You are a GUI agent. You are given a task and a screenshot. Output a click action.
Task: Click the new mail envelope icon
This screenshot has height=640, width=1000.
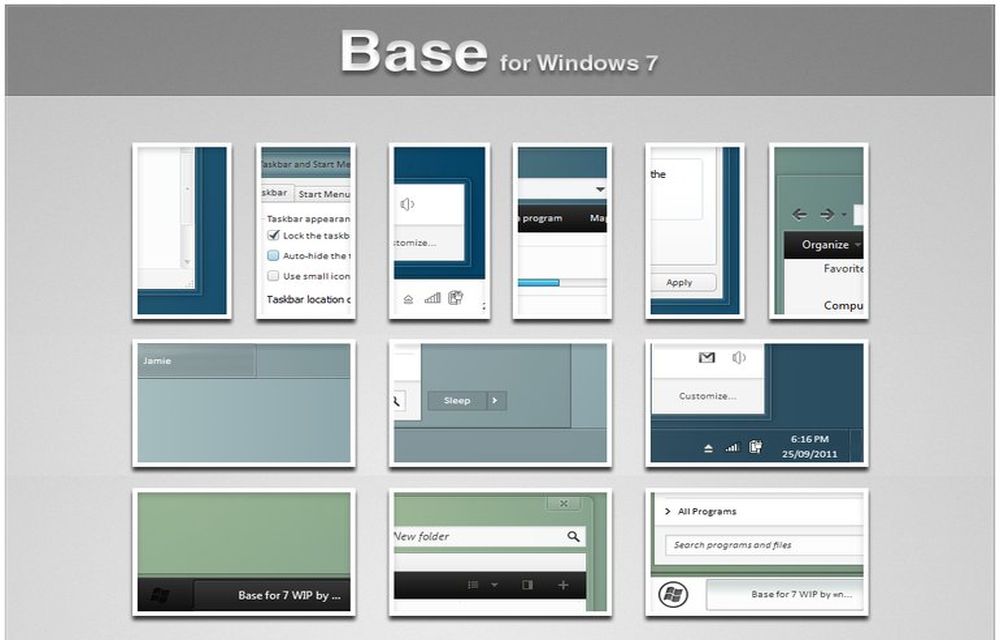point(707,358)
